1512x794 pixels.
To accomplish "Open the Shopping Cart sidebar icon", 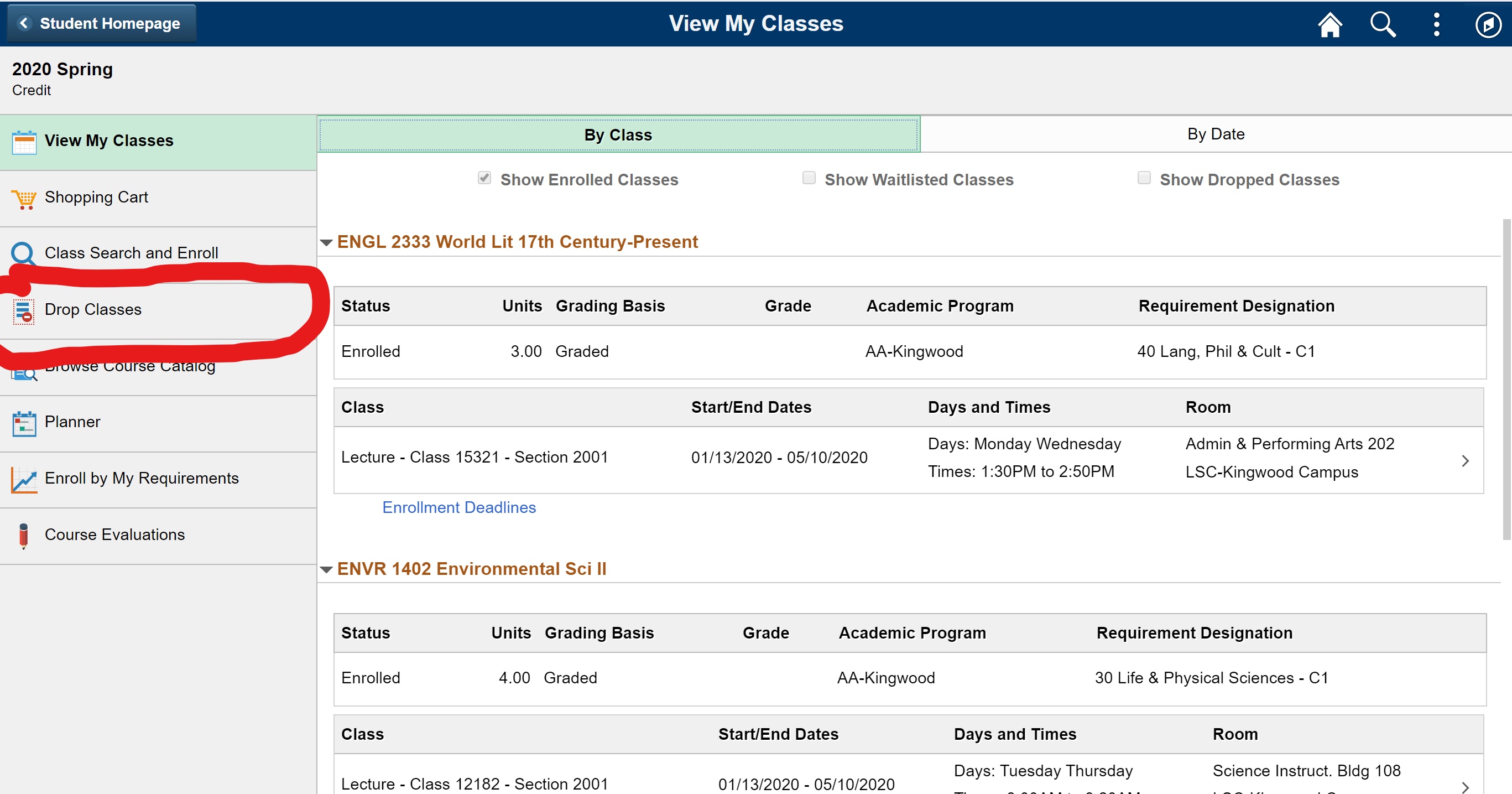I will [23, 198].
